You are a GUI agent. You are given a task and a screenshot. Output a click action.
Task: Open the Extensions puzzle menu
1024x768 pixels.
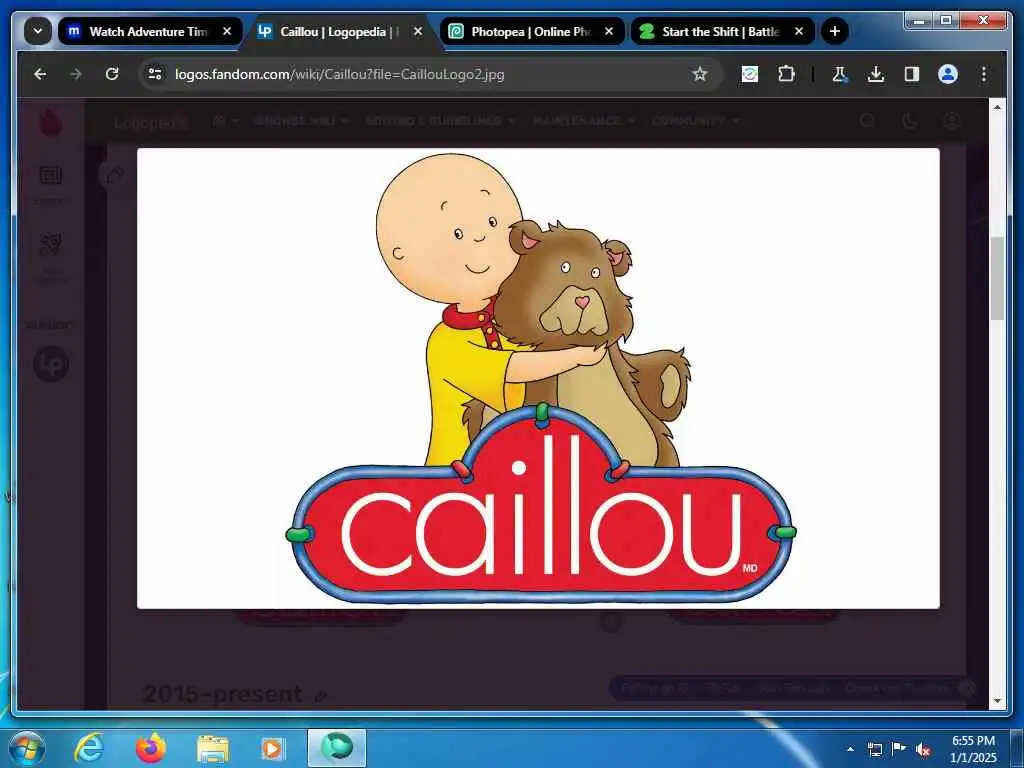786,74
